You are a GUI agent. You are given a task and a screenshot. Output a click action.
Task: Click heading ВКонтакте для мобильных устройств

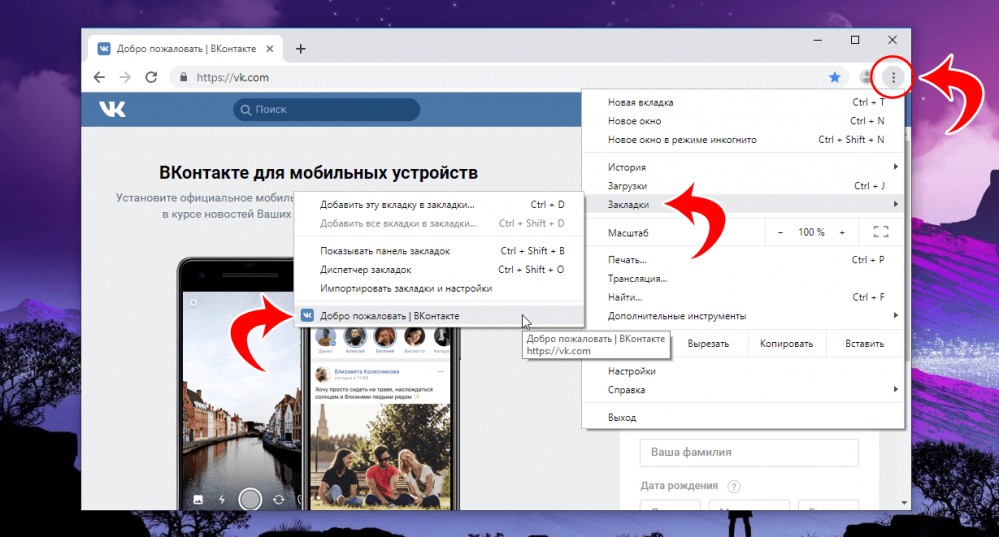(x=318, y=173)
